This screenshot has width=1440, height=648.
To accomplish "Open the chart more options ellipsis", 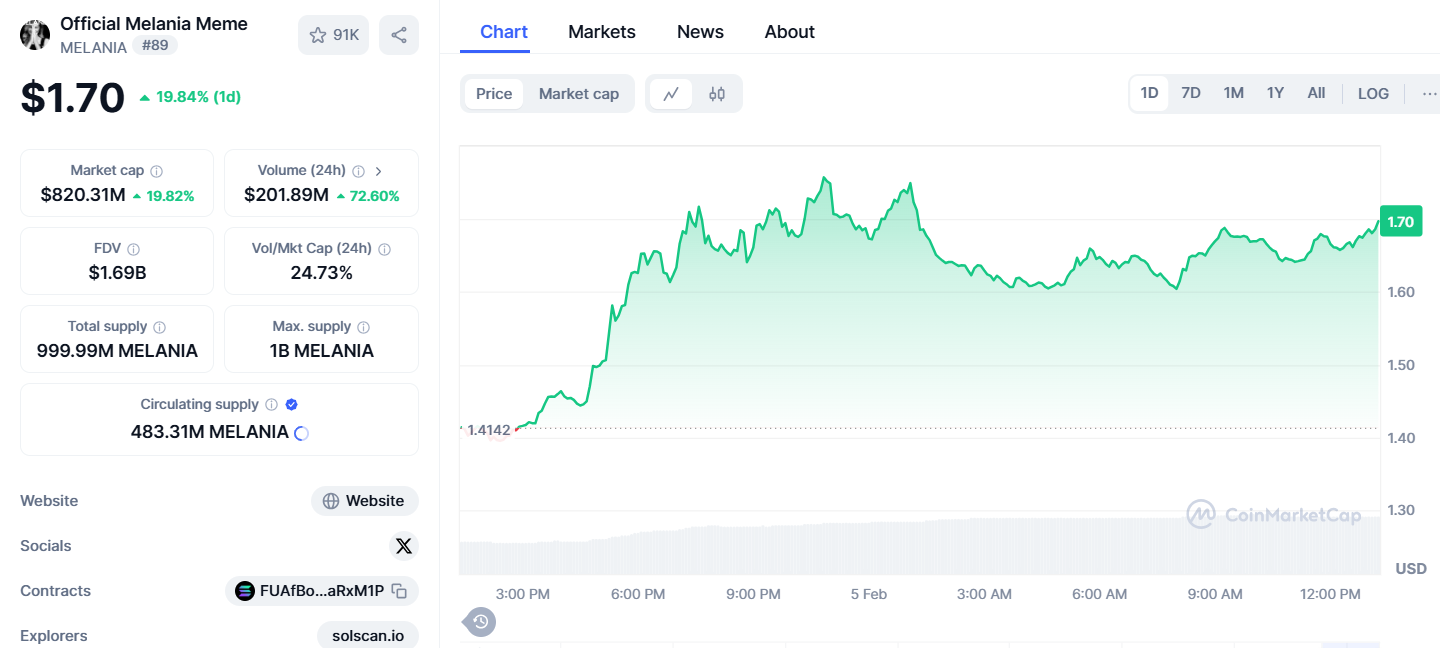I will [1428, 93].
